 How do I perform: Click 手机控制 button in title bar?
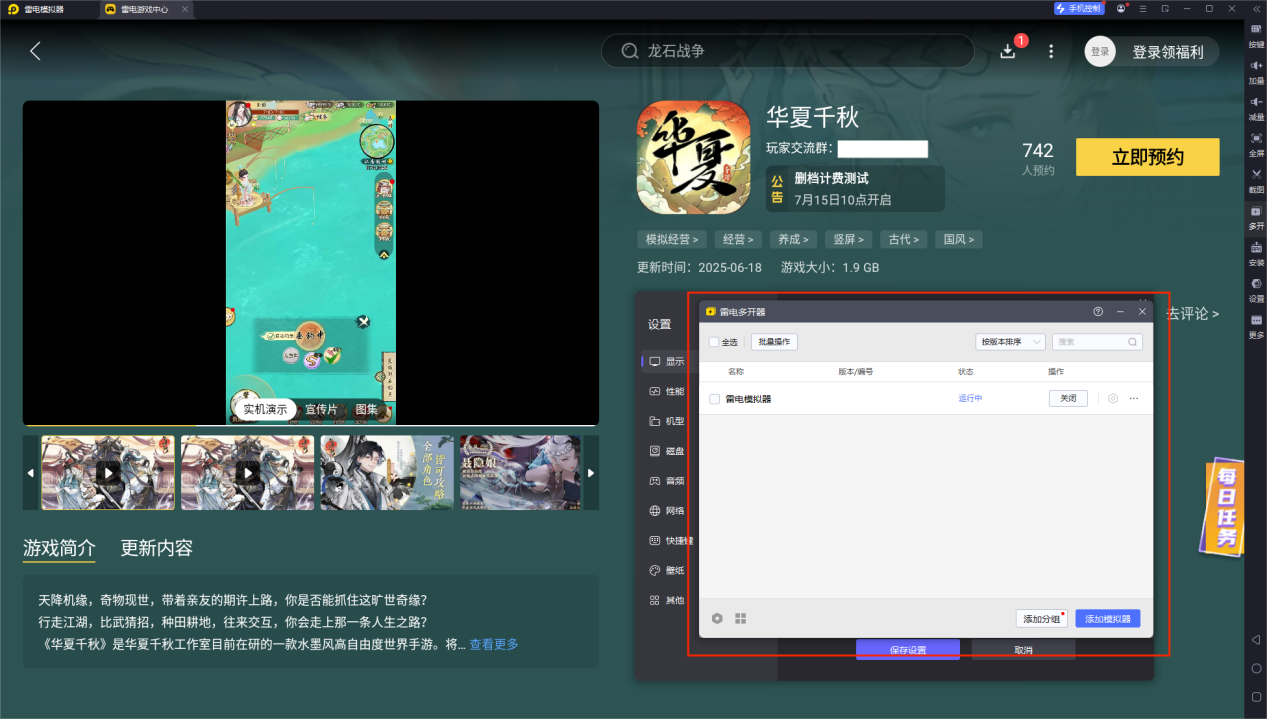1079,8
